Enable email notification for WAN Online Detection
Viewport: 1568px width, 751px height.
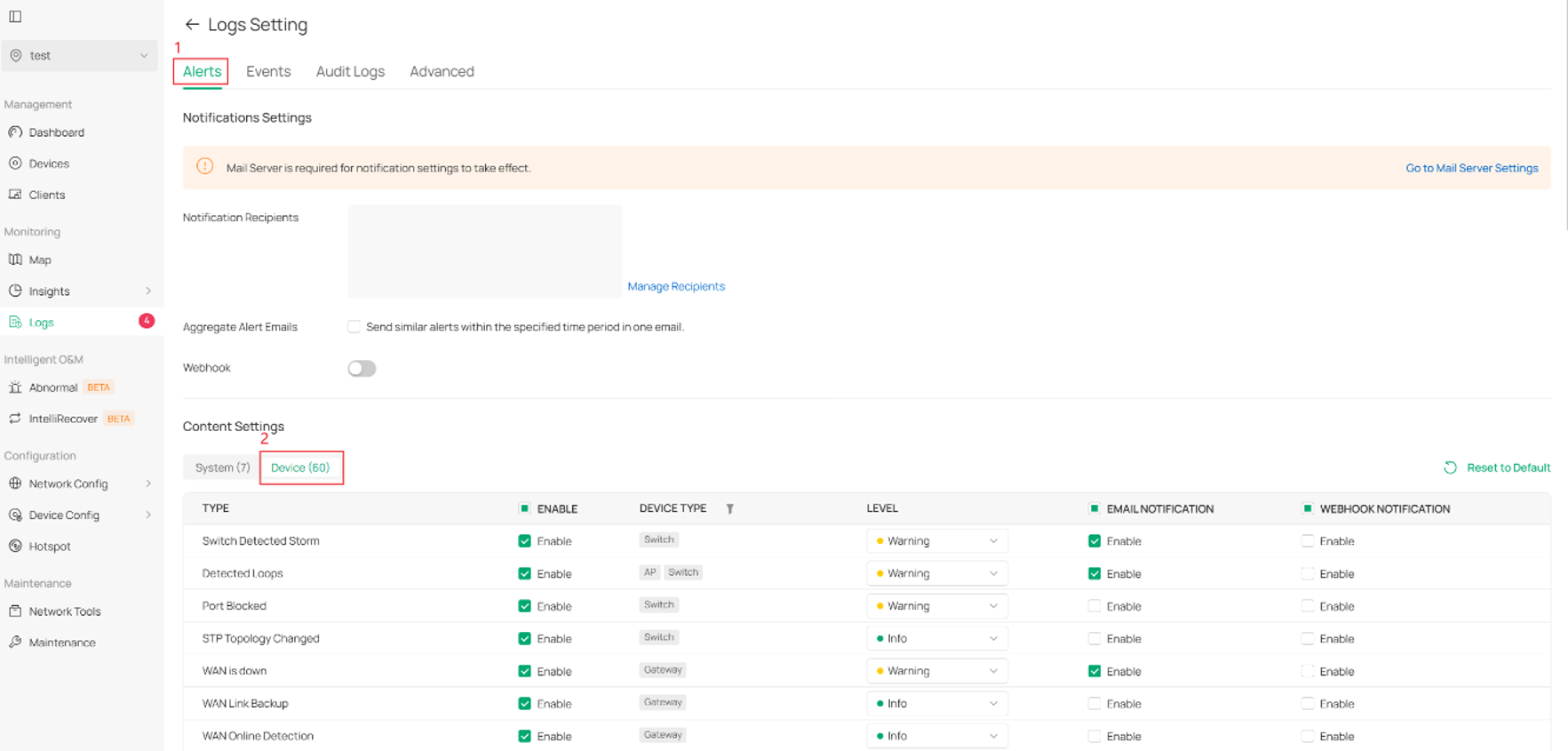(1094, 736)
